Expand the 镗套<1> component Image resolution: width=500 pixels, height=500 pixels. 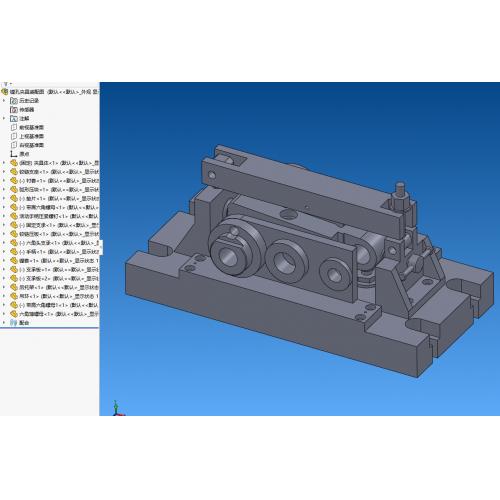point(4,261)
